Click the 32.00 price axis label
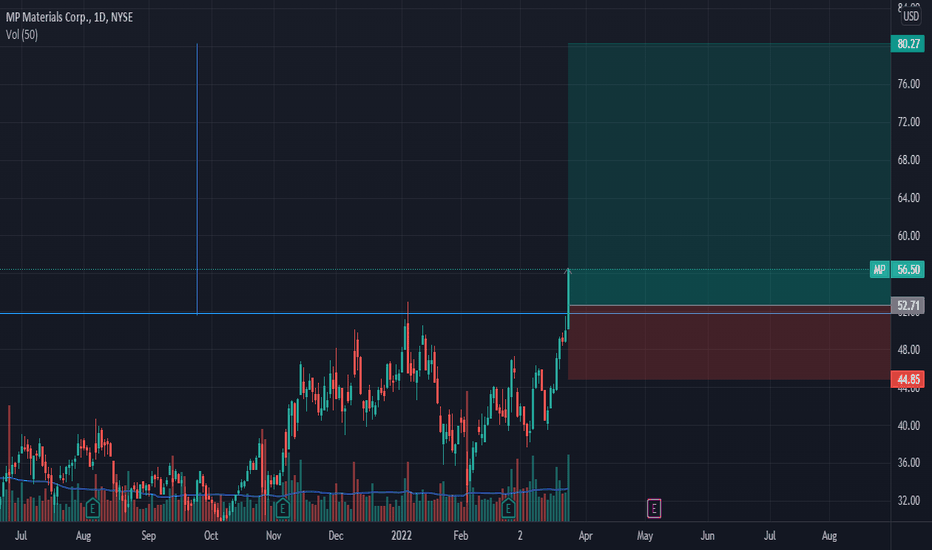932x550 pixels. (x=909, y=501)
